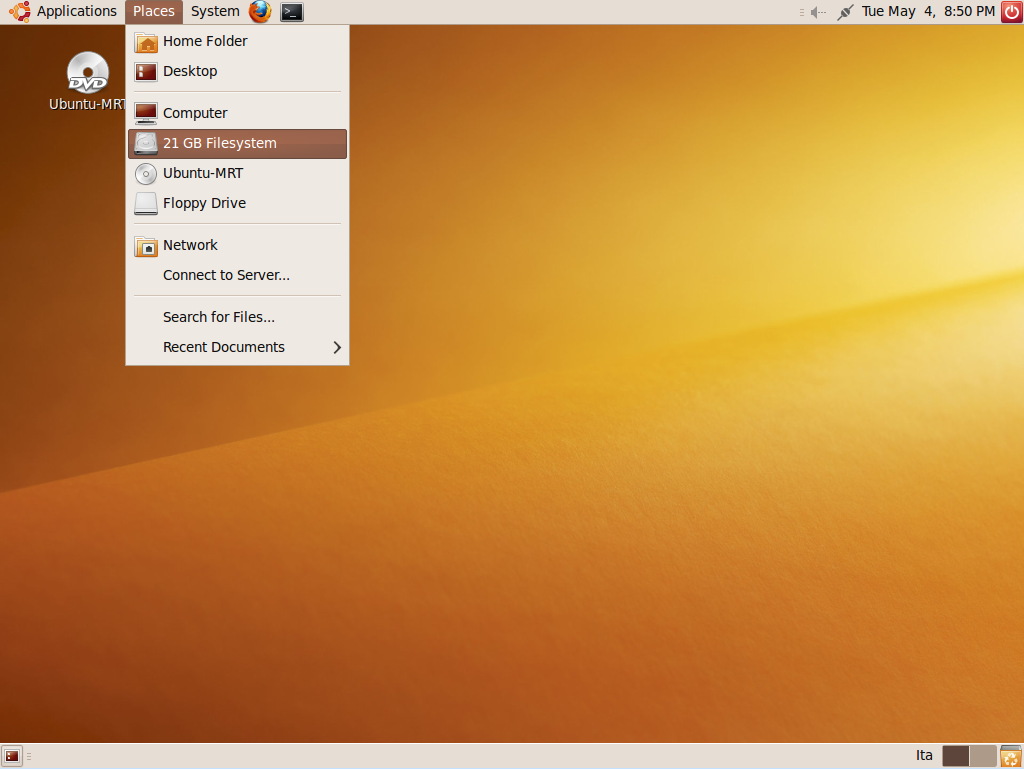Click the Floppy Drive icon in menu
The image size is (1024, 769).
click(x=146, y=204)
